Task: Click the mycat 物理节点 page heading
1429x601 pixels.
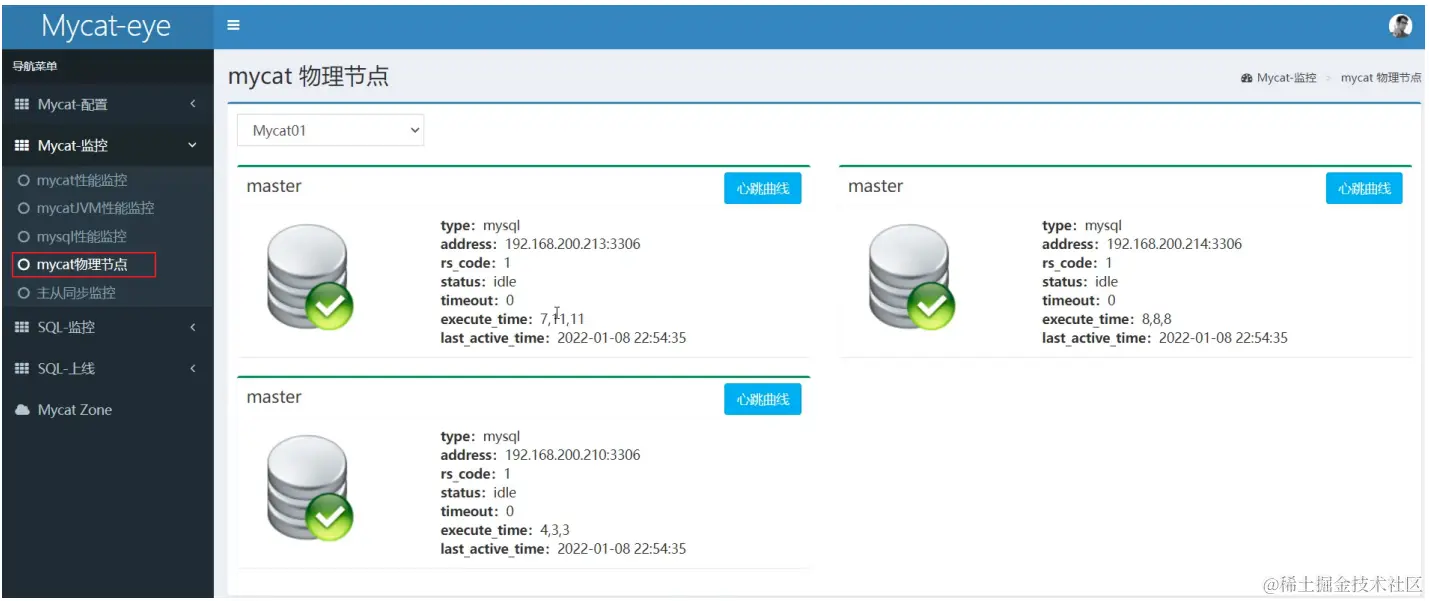Action: 308,77
